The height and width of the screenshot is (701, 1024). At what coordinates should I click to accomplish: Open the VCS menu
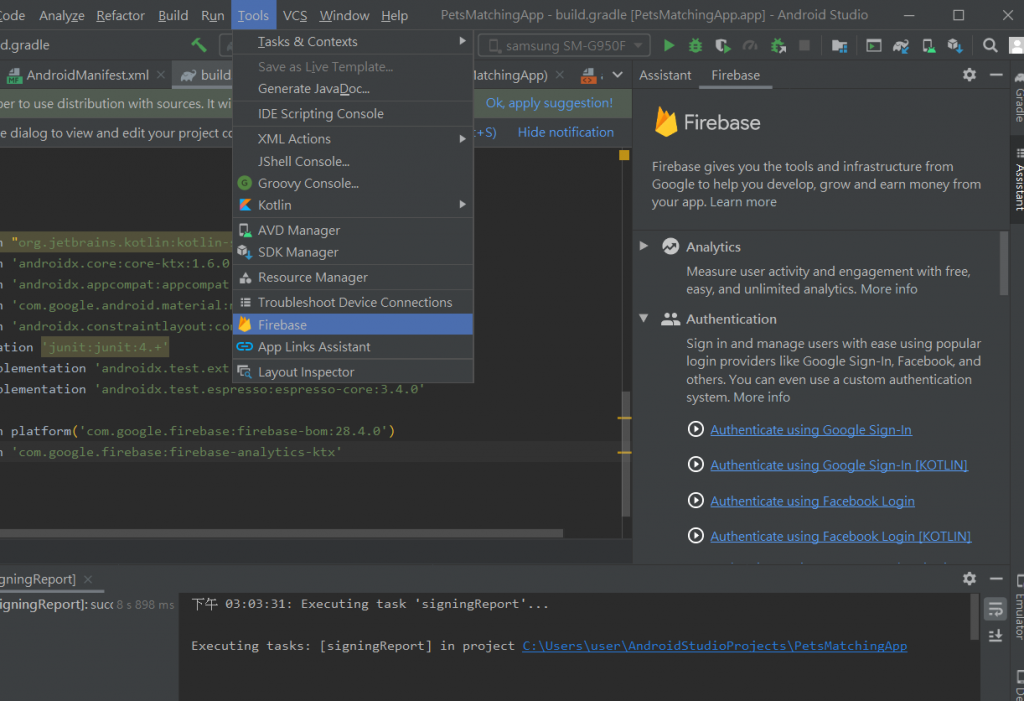(295, 15)
